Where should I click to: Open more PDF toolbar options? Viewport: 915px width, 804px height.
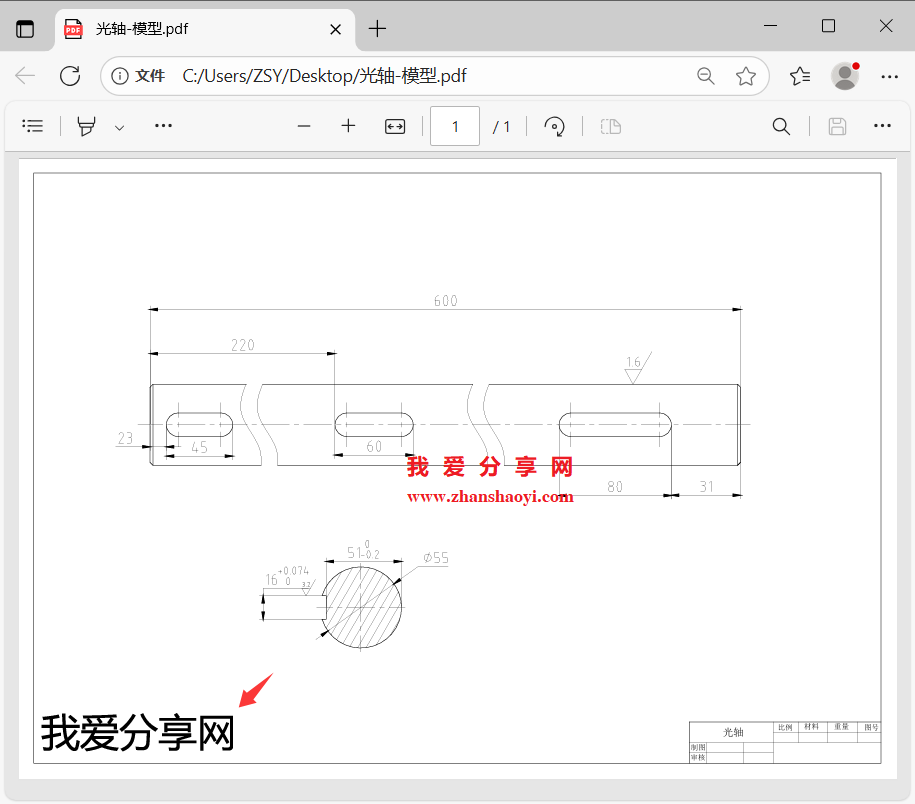click(x=881, y=126)
